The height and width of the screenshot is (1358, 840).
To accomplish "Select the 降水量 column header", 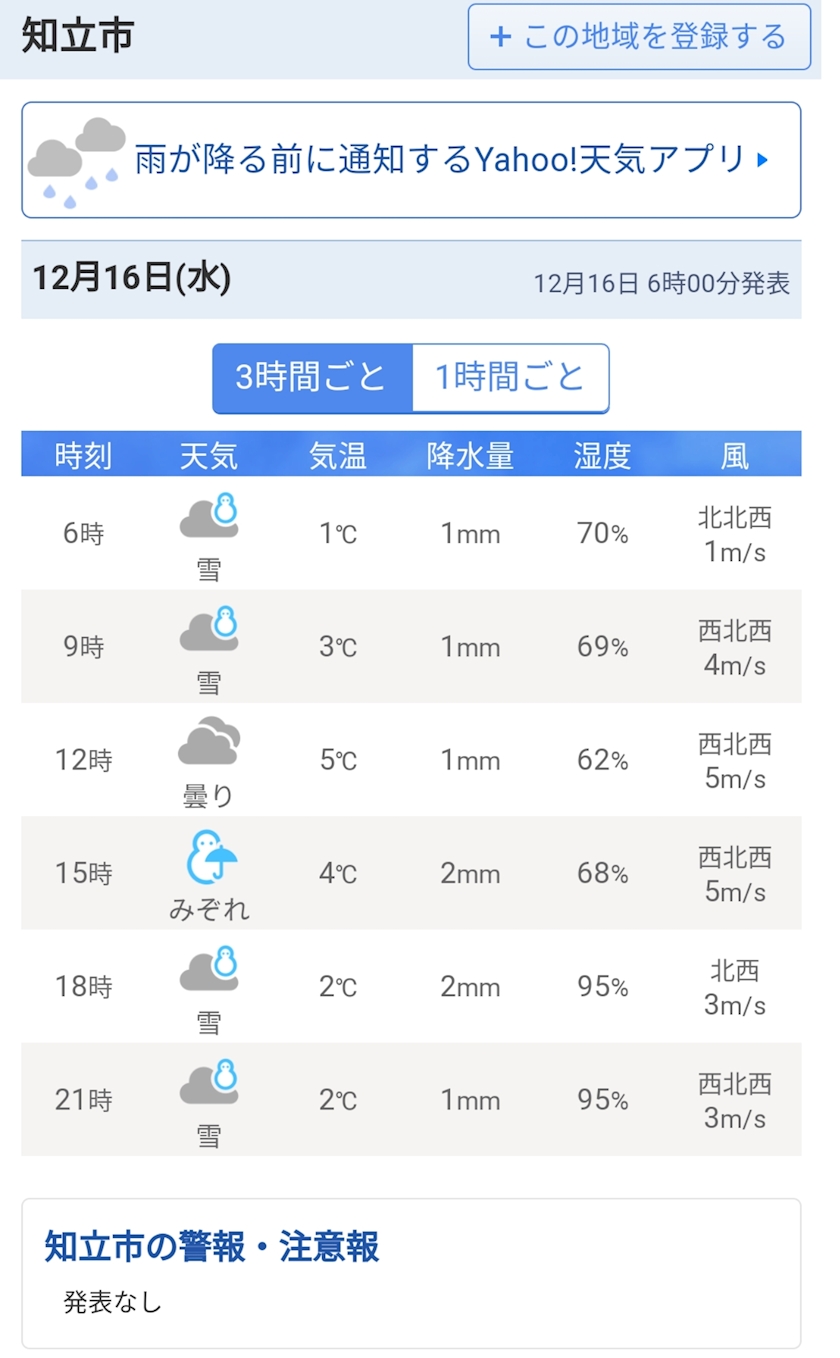I will tap(470, 456).
